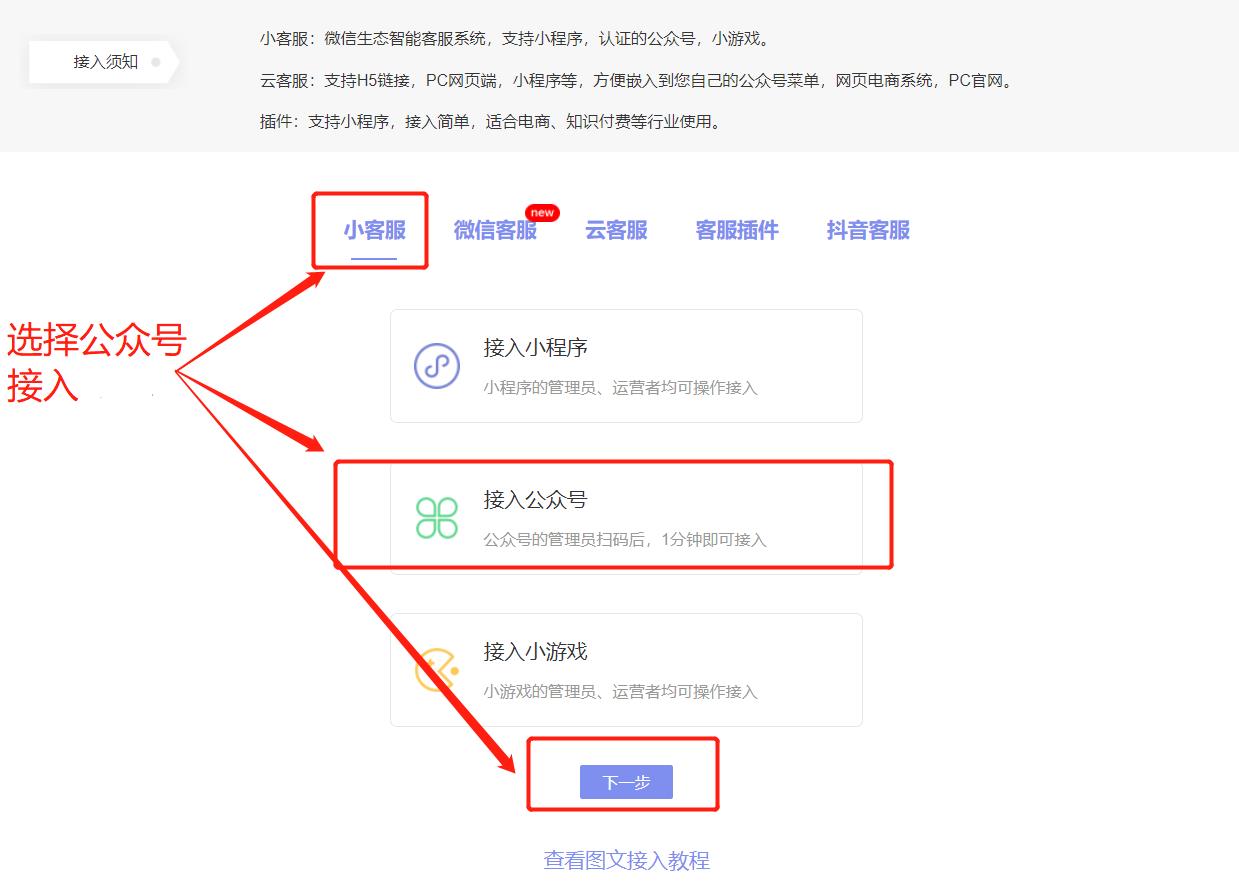1239x892 pixels.
Task: Click the red new badge on 微信客服
Action: [543, 212]
